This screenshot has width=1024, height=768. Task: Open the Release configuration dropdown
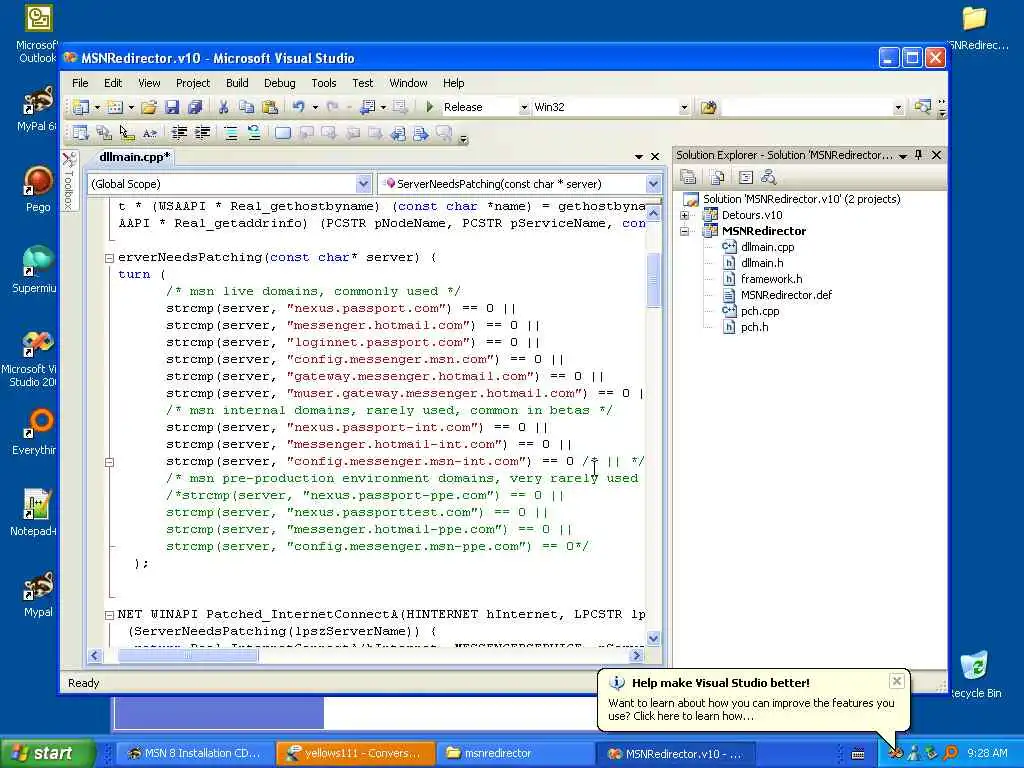click(x=523, y=107)
